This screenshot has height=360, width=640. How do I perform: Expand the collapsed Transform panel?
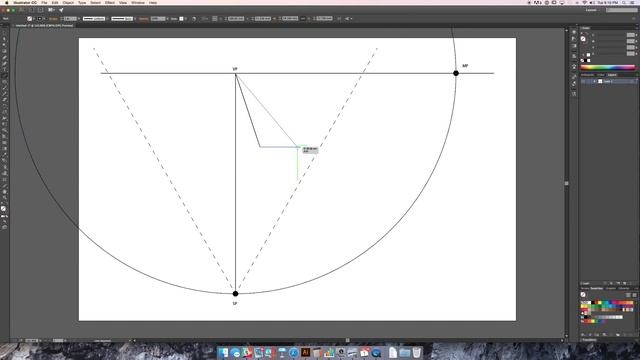(x=589, y=340)
